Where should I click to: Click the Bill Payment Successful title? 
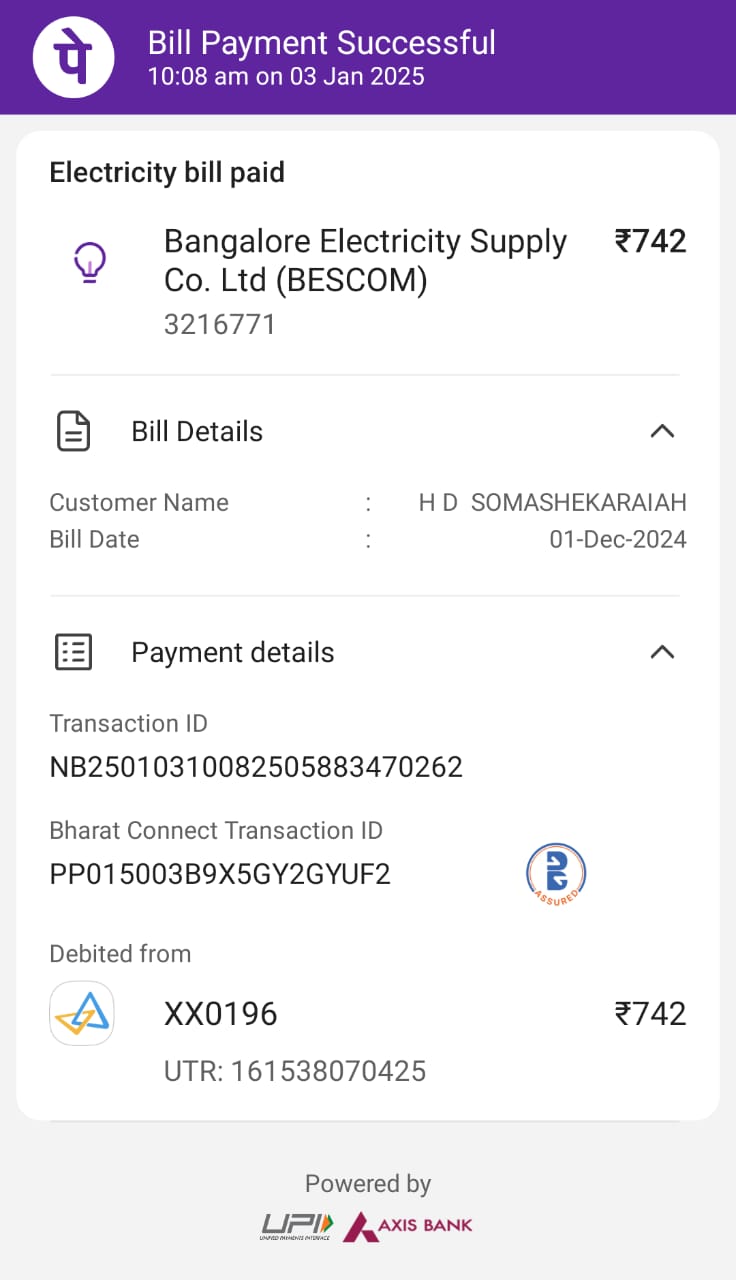click(321, 43)
